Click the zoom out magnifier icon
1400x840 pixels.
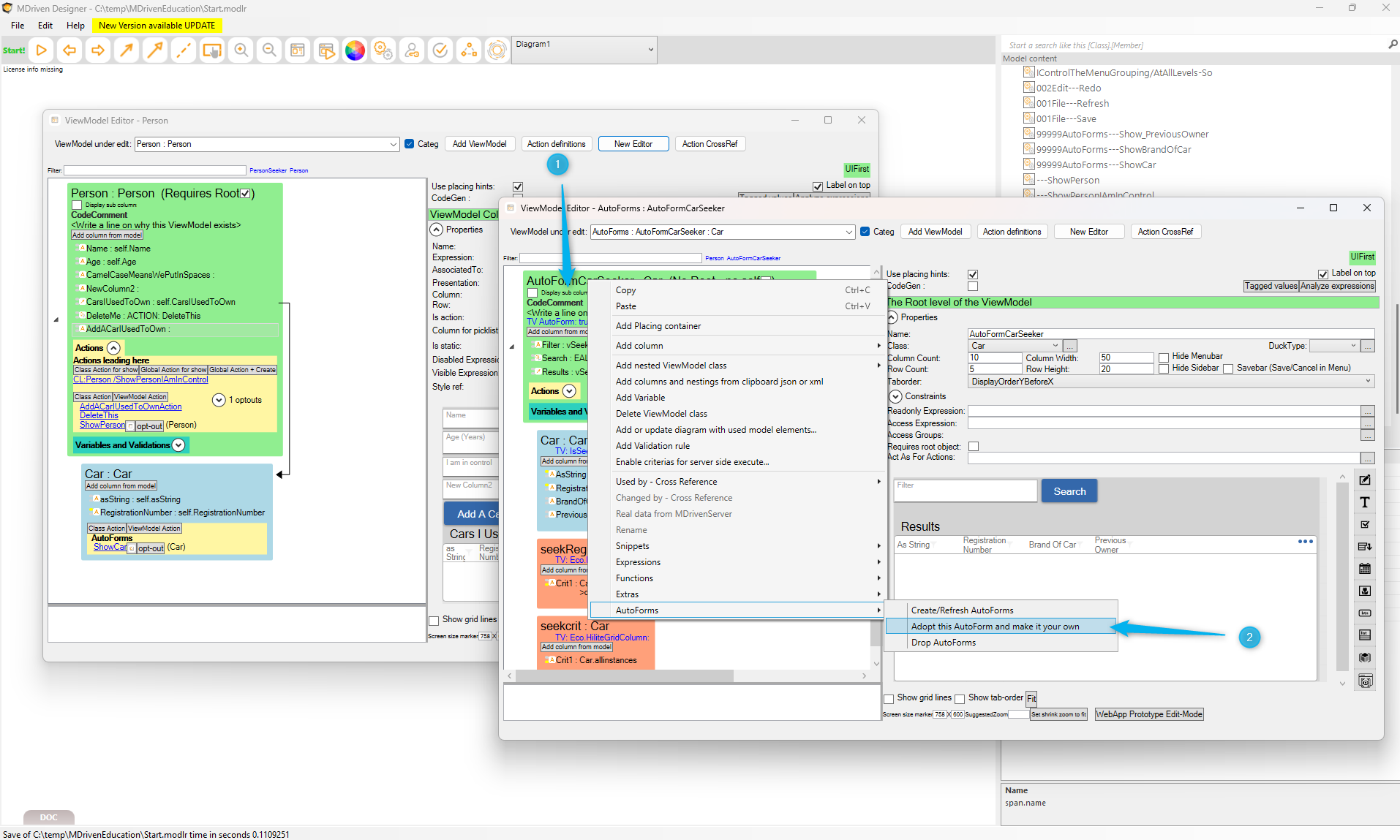pyautogui.click(x=269, y=50)
